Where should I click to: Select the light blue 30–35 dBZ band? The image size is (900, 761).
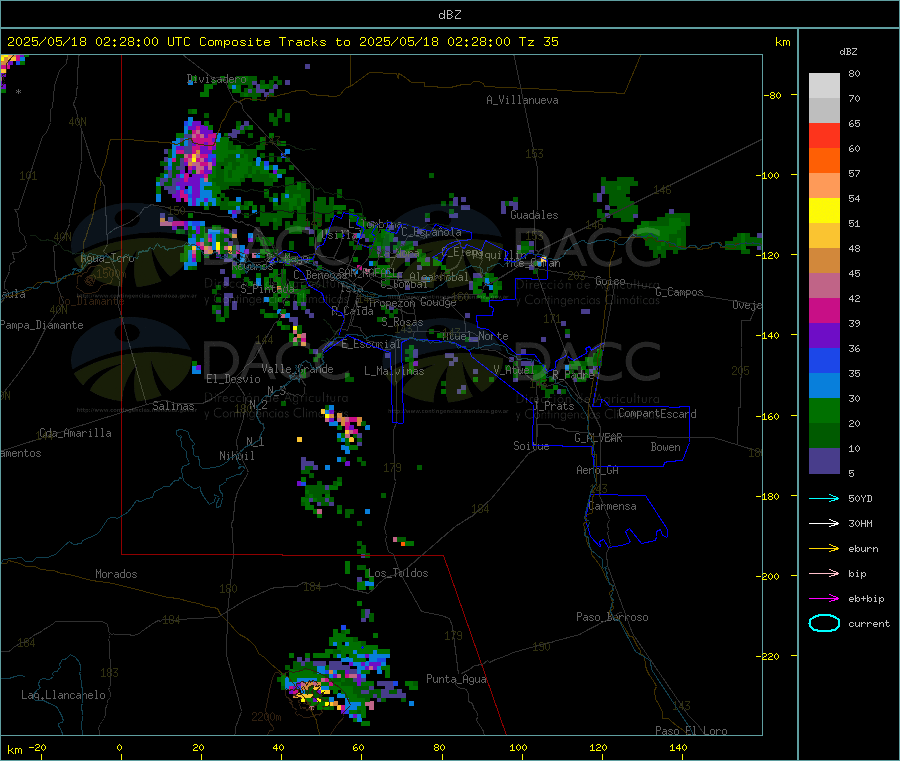coord(824,386)
